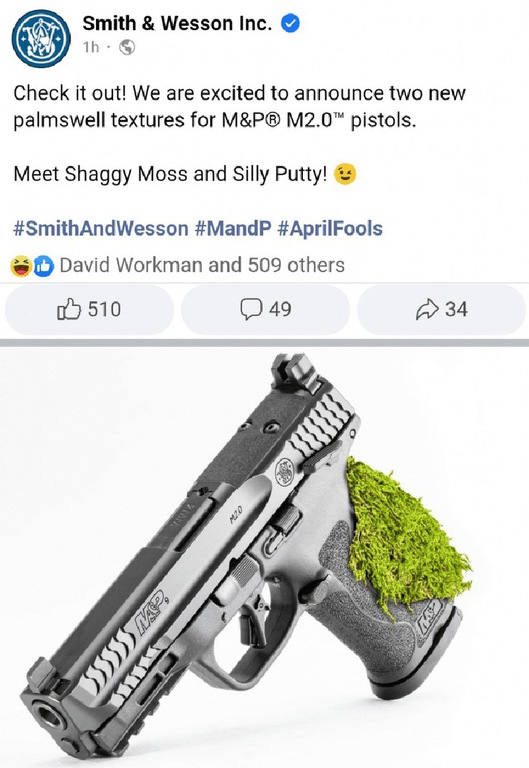Click the 1h post timestamp

tap(91, 47)
